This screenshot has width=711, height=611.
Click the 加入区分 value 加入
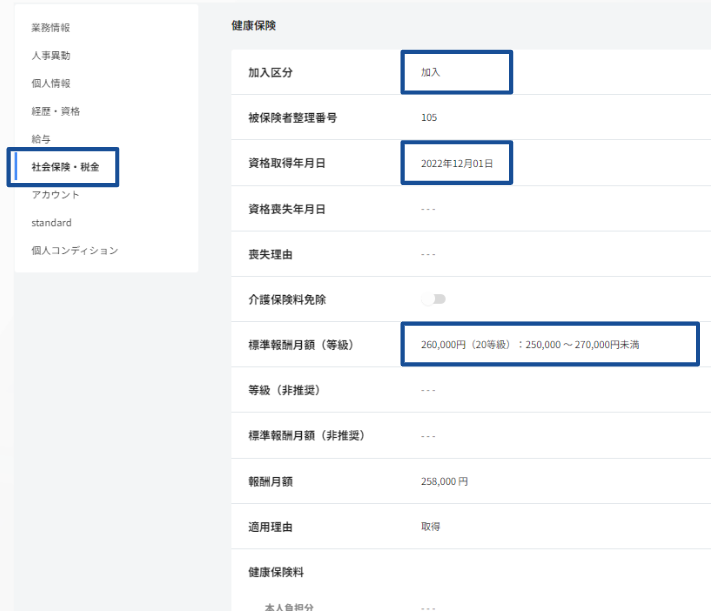[x=431, y=72]
